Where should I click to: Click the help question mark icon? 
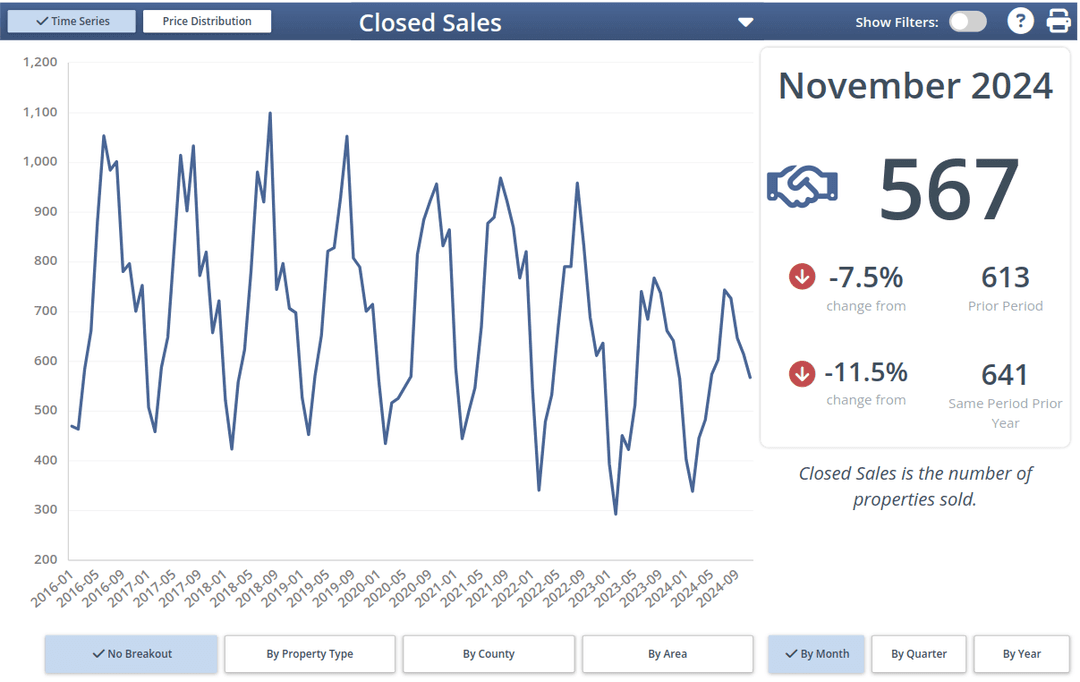1019,21
